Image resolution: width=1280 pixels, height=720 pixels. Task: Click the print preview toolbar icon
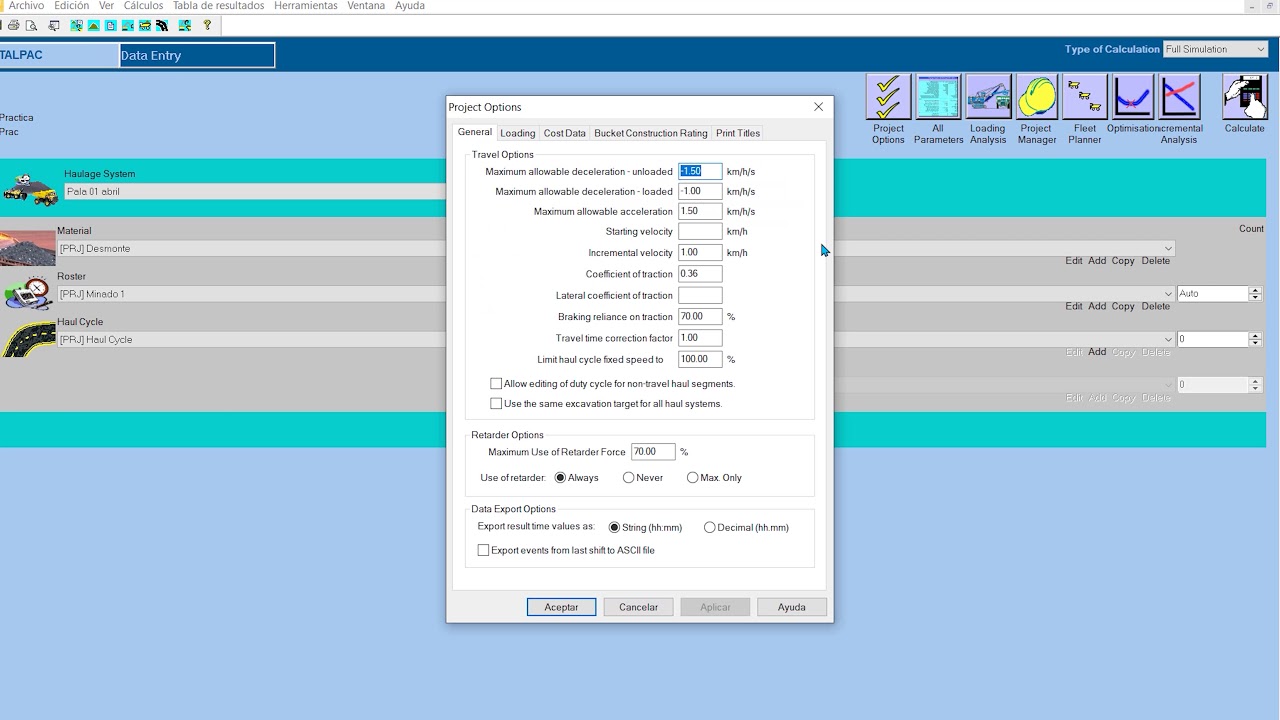(x=32, y=25)
